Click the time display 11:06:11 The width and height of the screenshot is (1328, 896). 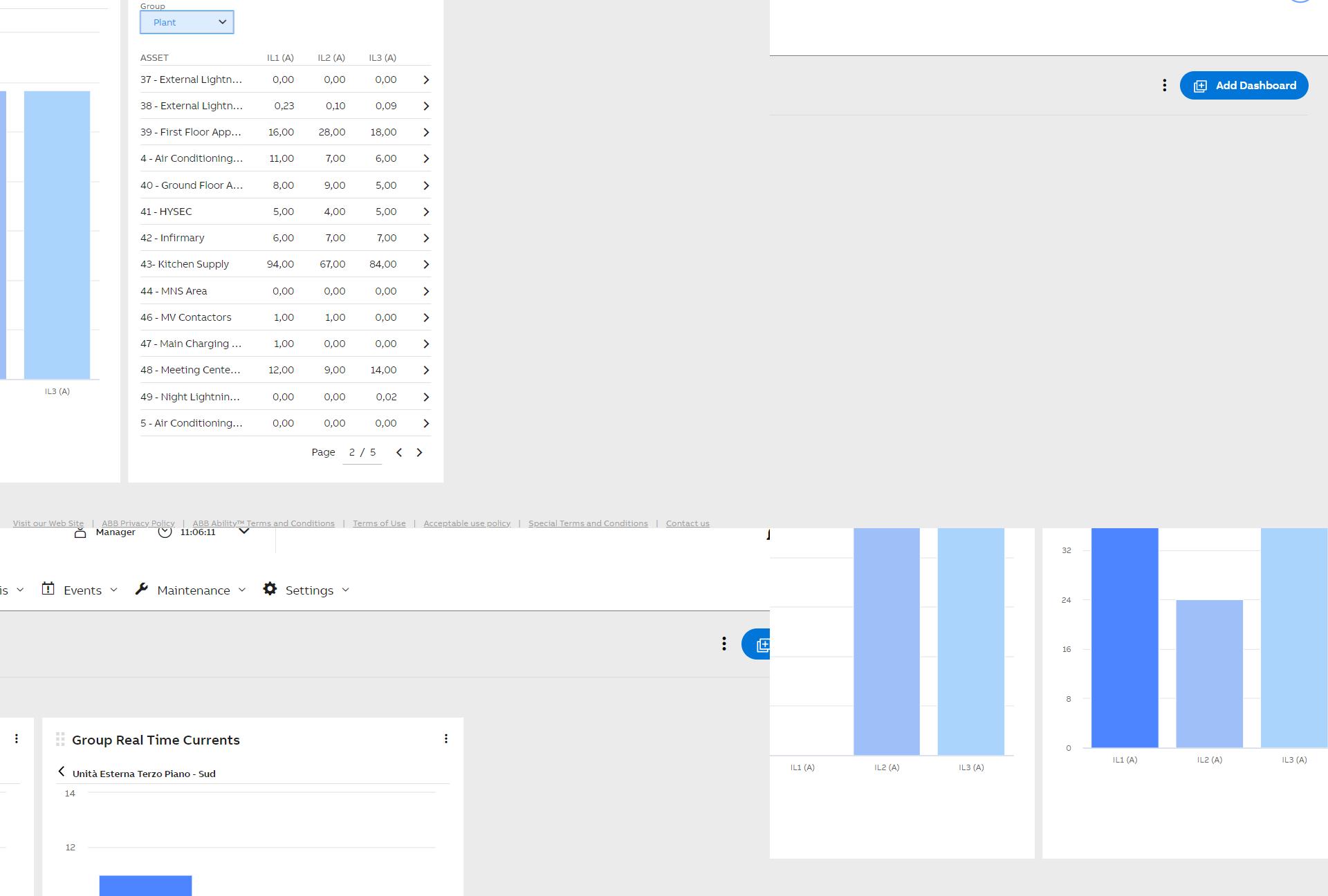click(x=197, y=531)
